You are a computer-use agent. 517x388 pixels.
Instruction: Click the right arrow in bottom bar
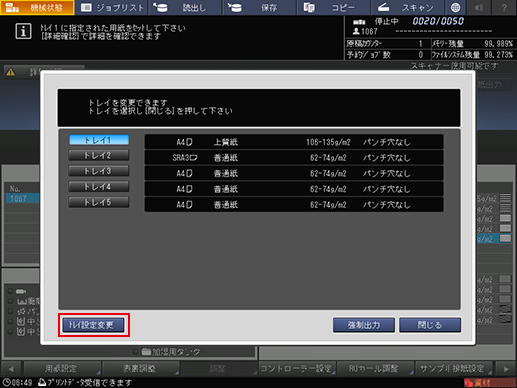[506, 369]
